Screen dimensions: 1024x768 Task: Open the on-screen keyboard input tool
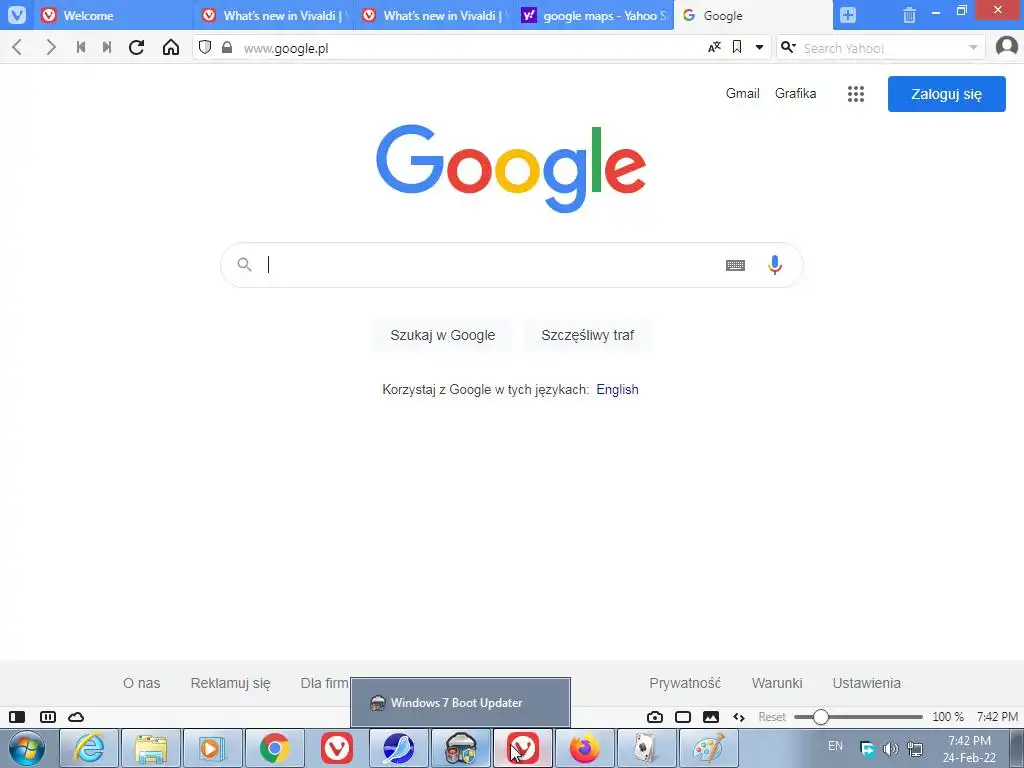point(735,264)
